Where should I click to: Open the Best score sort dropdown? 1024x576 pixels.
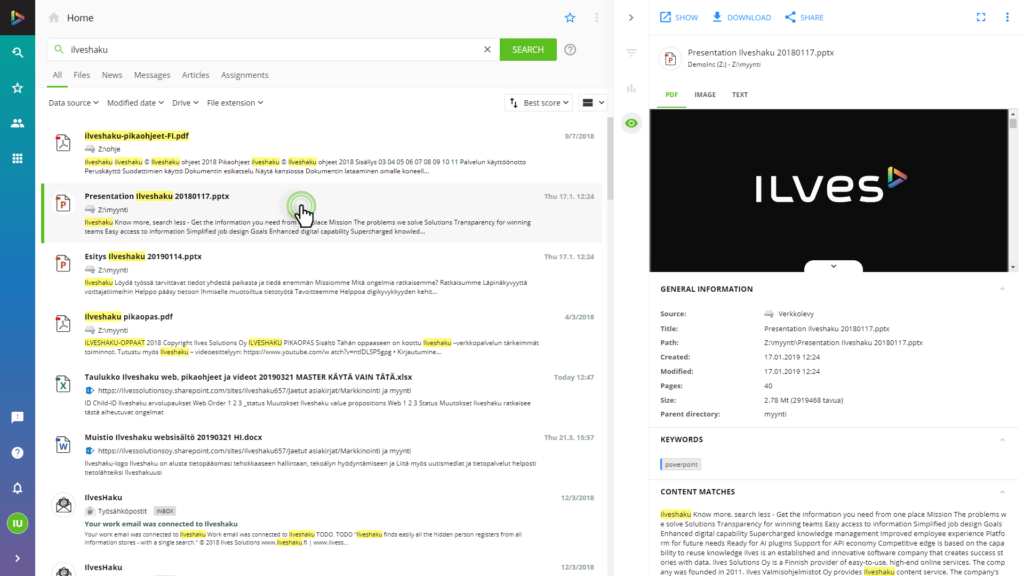pyautogui.click(x=539, y=103)
